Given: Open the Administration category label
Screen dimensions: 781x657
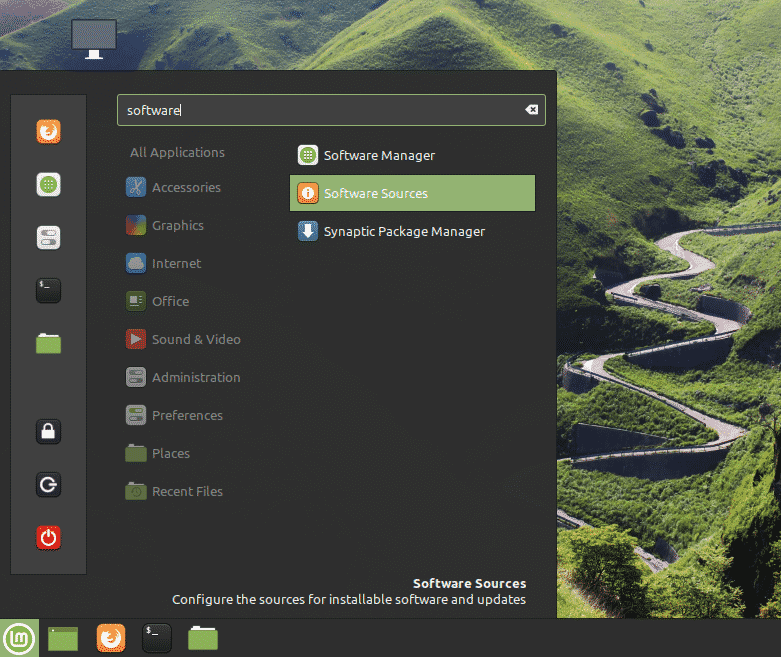Looking at the screenshot, I should pos(196,378).
